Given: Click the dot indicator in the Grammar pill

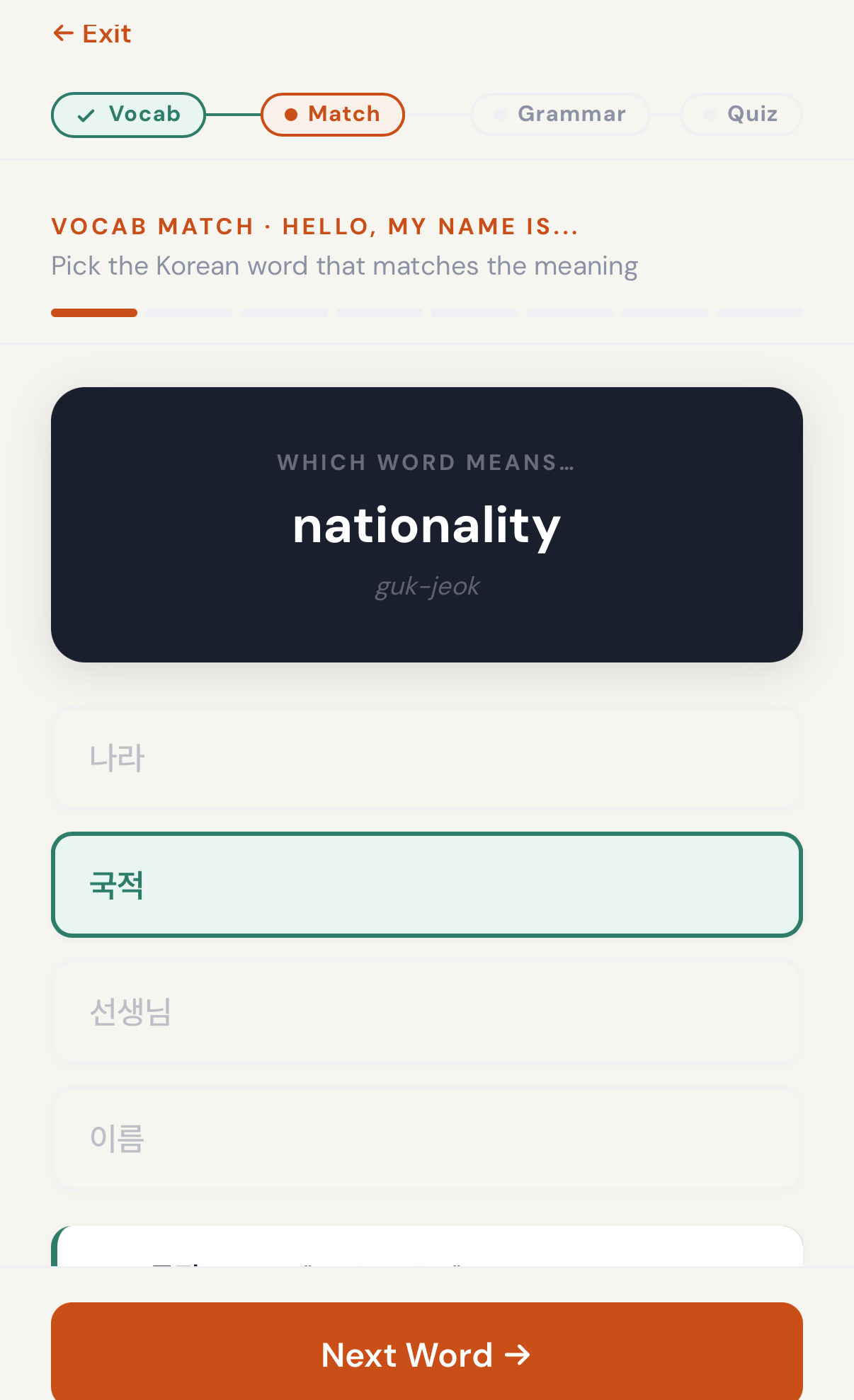Looking at the screenshot, I should [500, 114].
